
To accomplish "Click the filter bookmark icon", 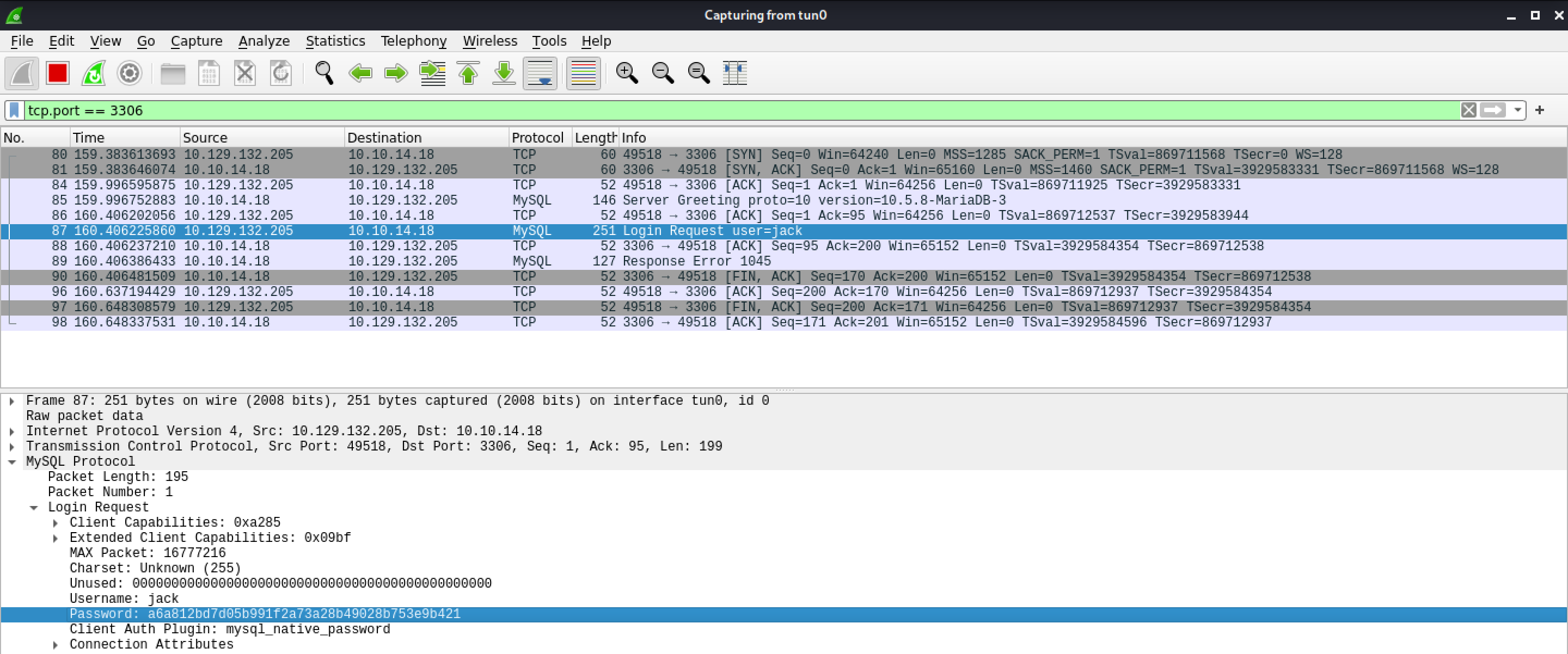I will [15, 110].
